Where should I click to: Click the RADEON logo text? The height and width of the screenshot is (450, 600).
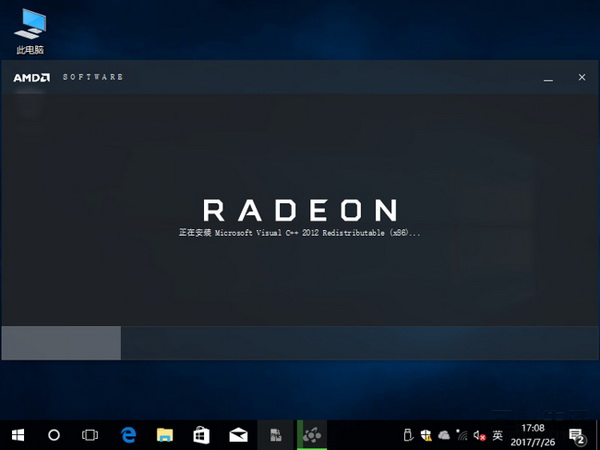(x=300, y=210)
